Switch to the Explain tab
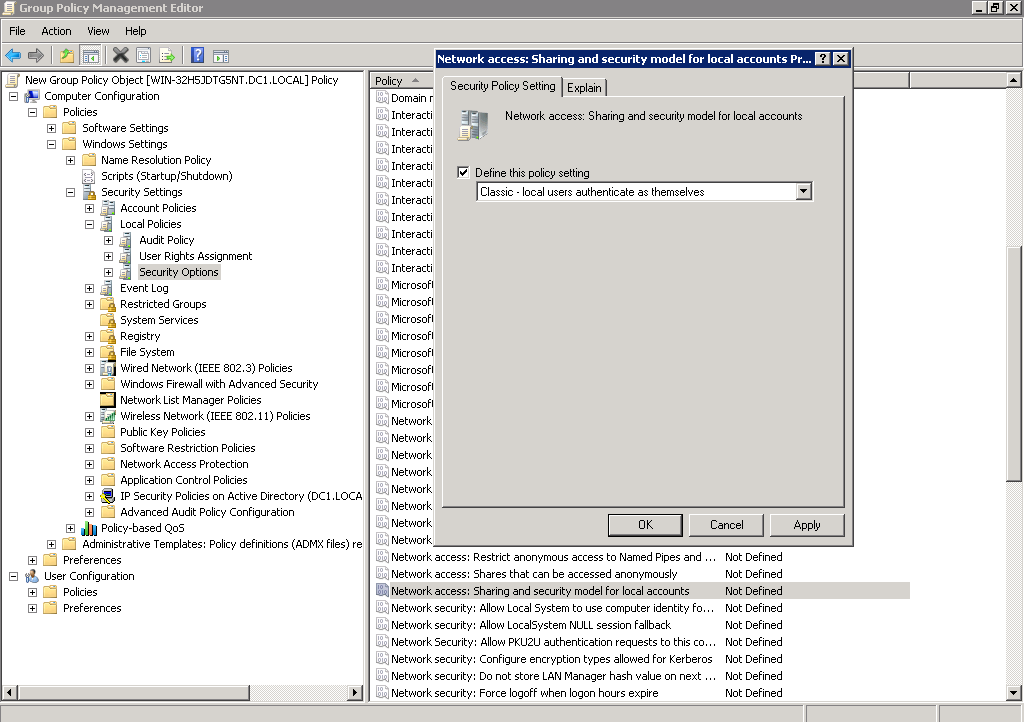 tap(584, 88)
